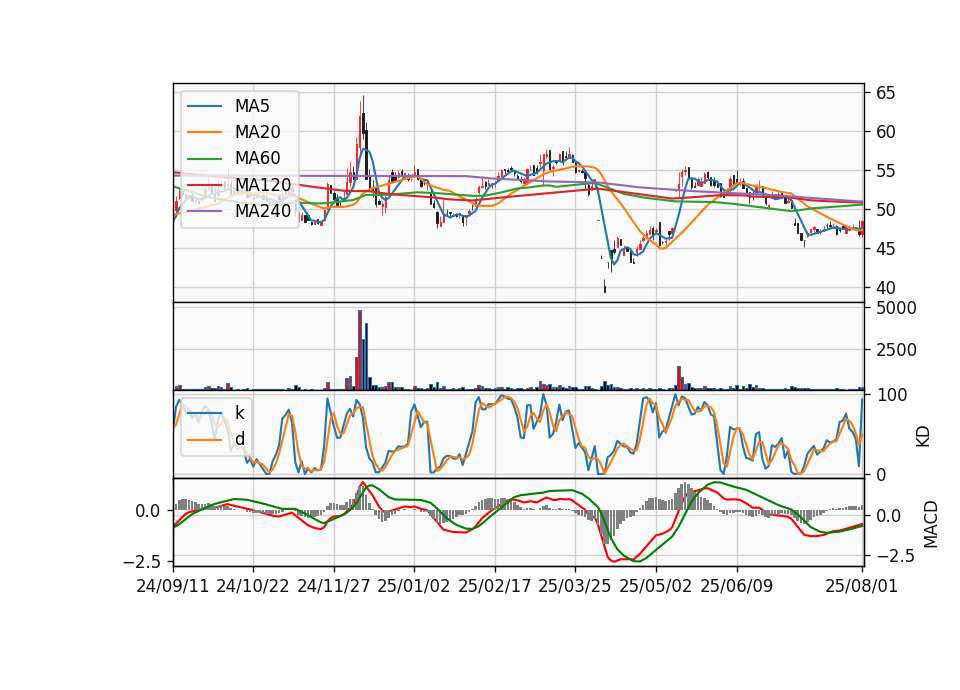Click the MA20 legend label
The image size is (960, 690).
tap(257, 132)
